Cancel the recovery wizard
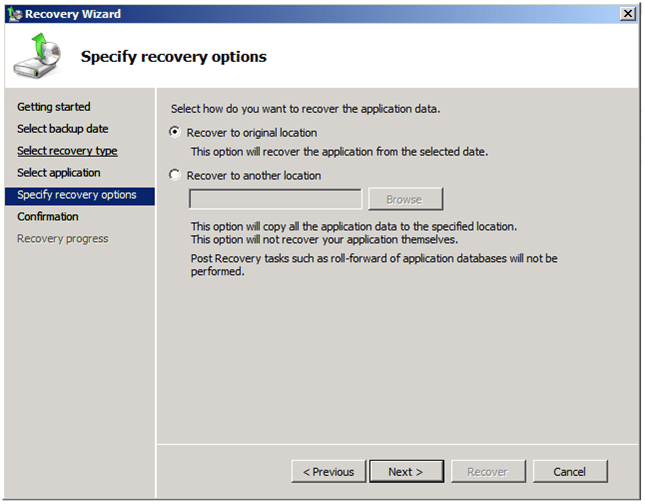This screenshot has width=645, height=504. coord(570,472)
